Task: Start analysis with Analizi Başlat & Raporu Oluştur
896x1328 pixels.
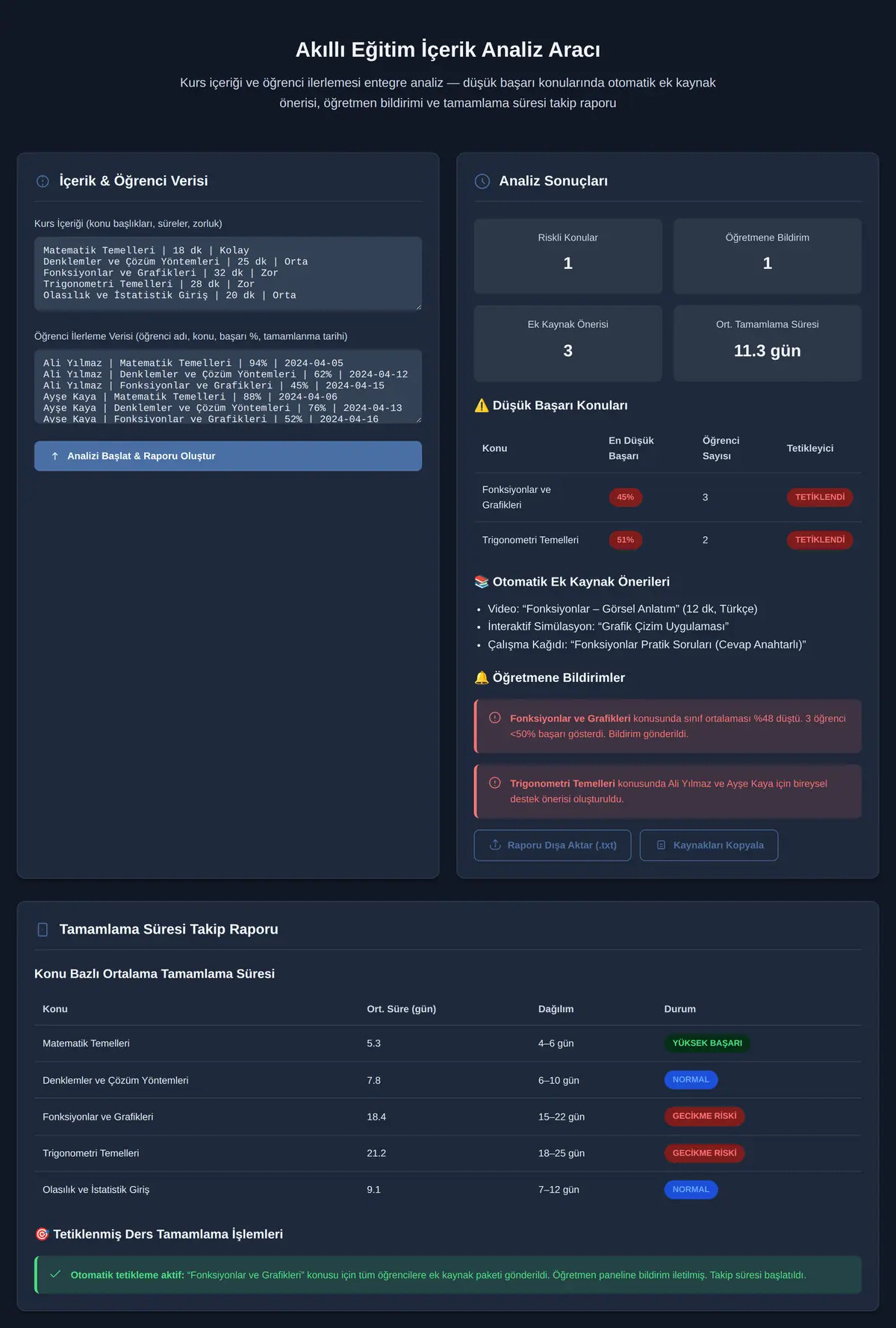Action: [x=228, y=456]
